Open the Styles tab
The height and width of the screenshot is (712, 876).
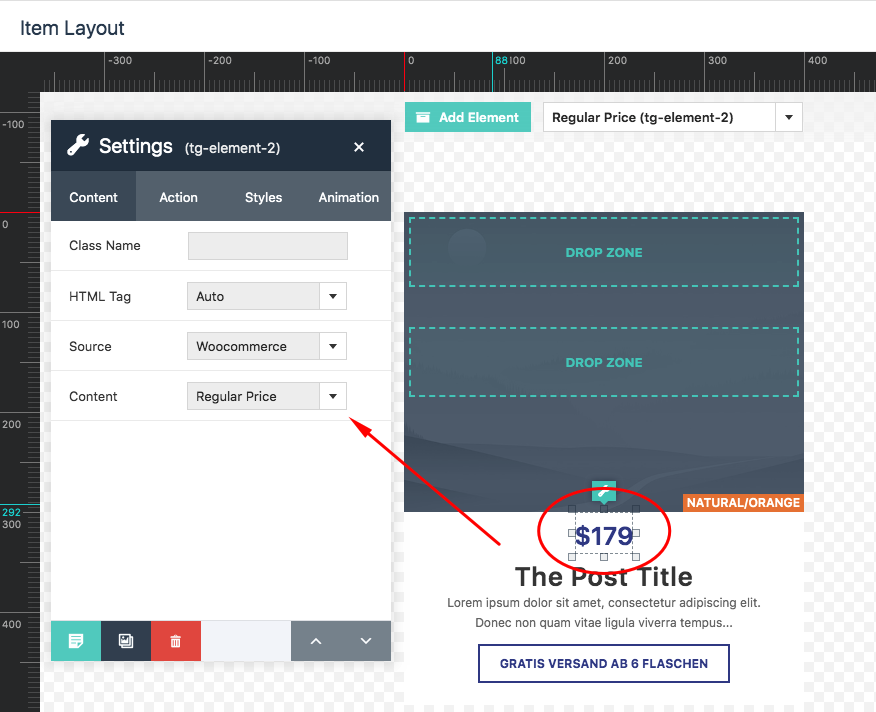tap(263, 197)
